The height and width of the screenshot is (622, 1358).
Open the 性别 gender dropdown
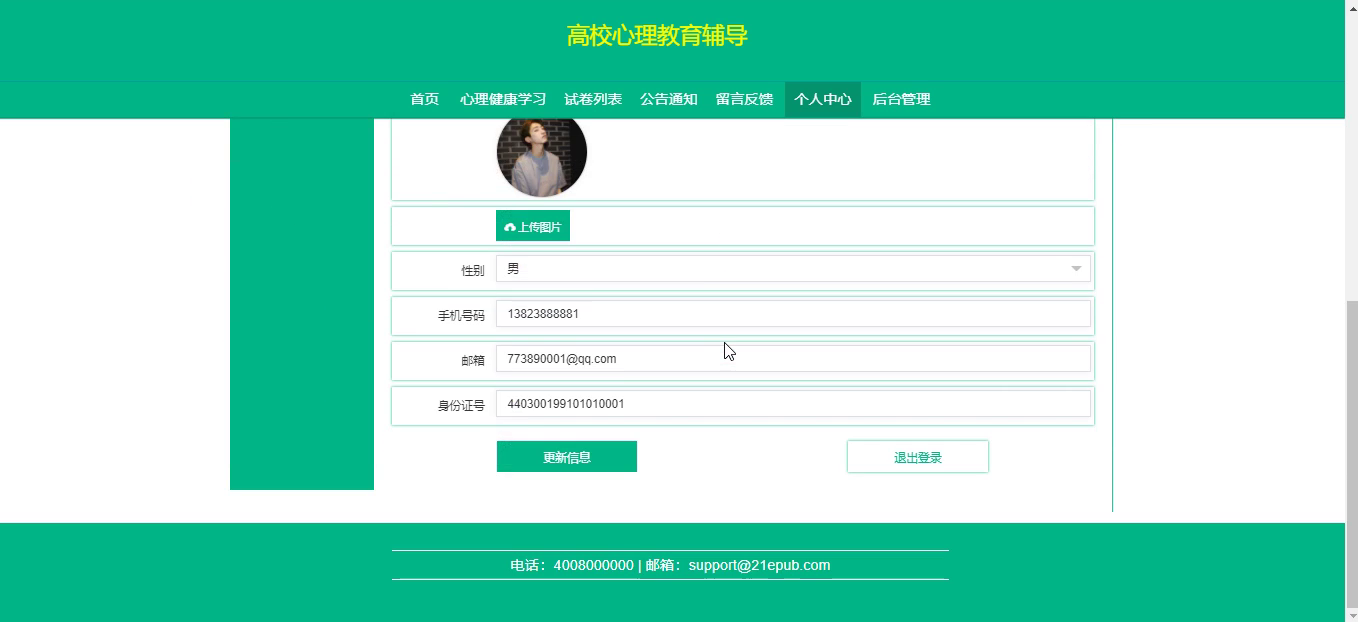pos(793,269)
